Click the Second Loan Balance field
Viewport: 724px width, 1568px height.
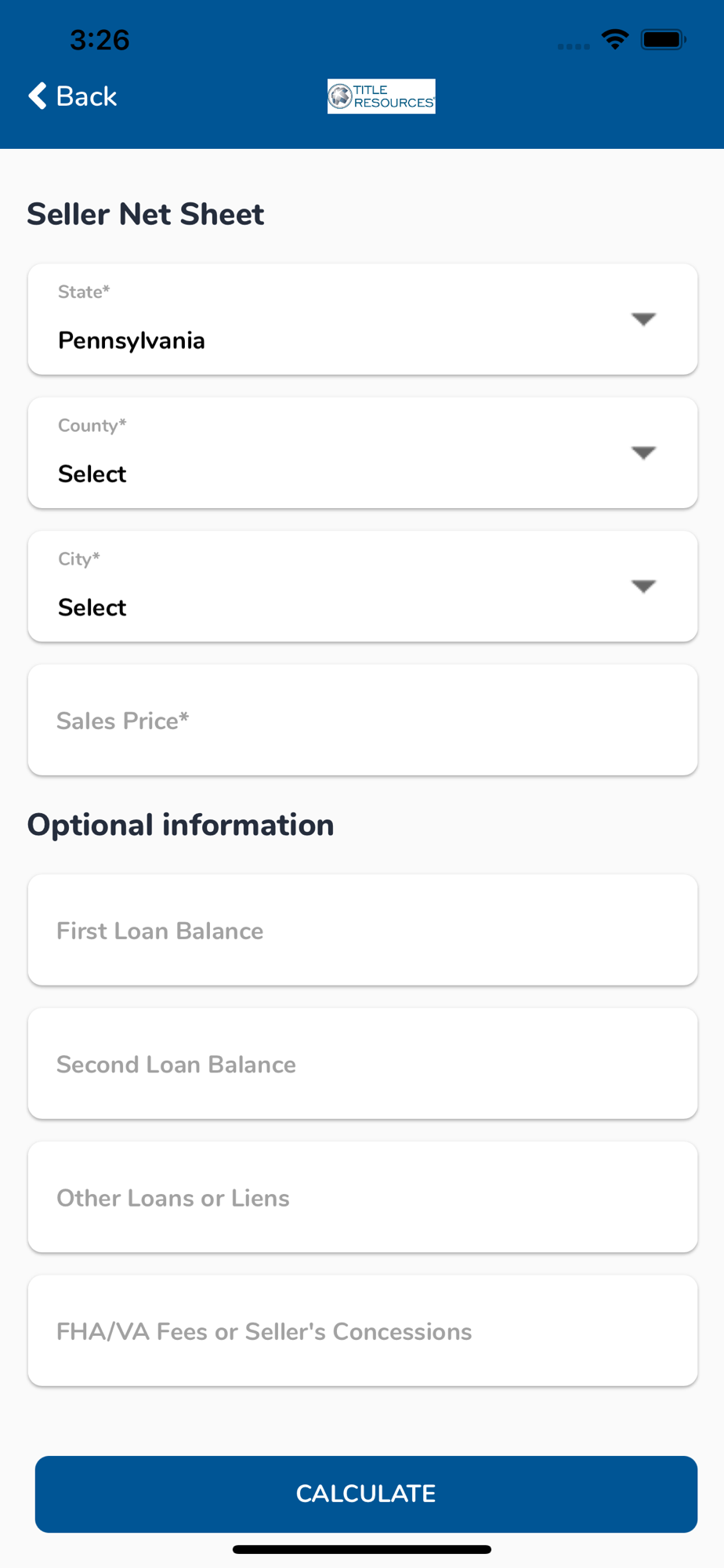pos(363,1064)
